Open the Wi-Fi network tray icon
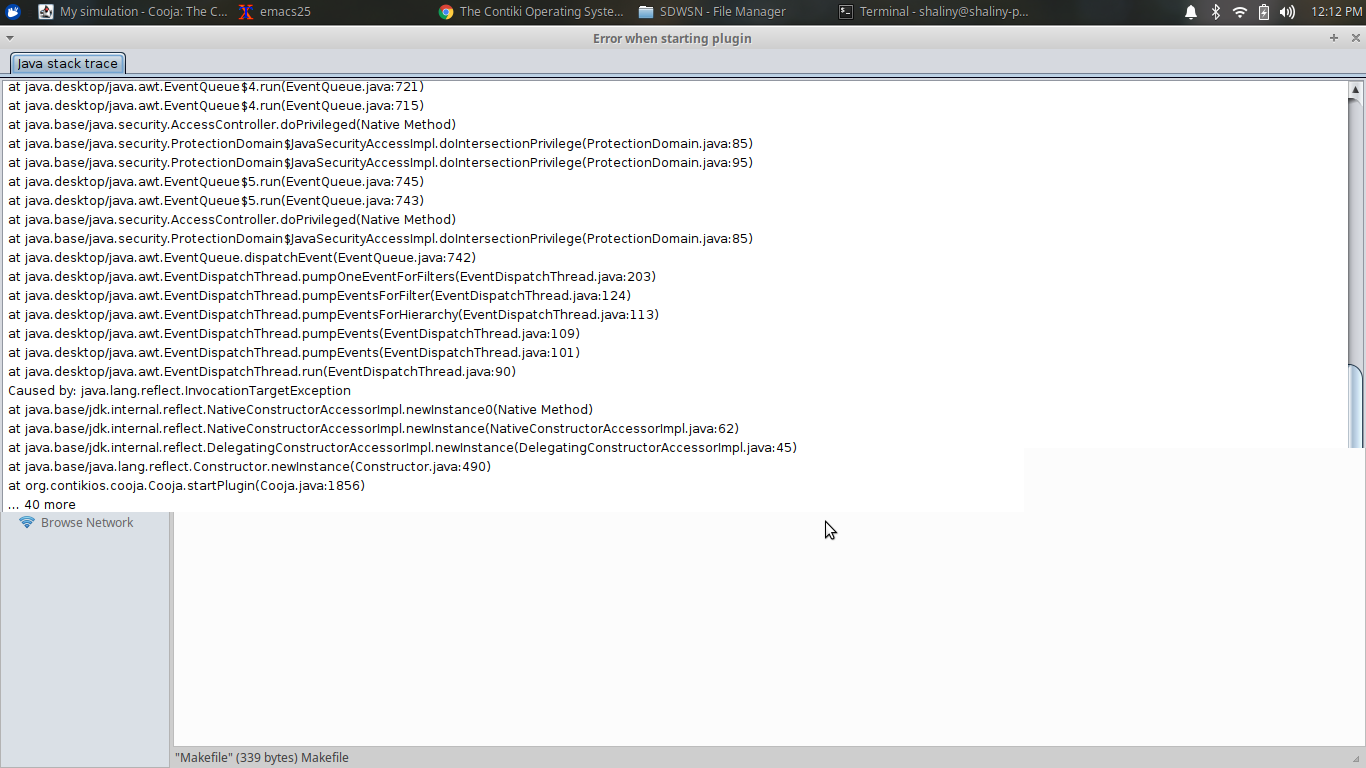Screen dimensions: 1366x768 click(1240, 12)
